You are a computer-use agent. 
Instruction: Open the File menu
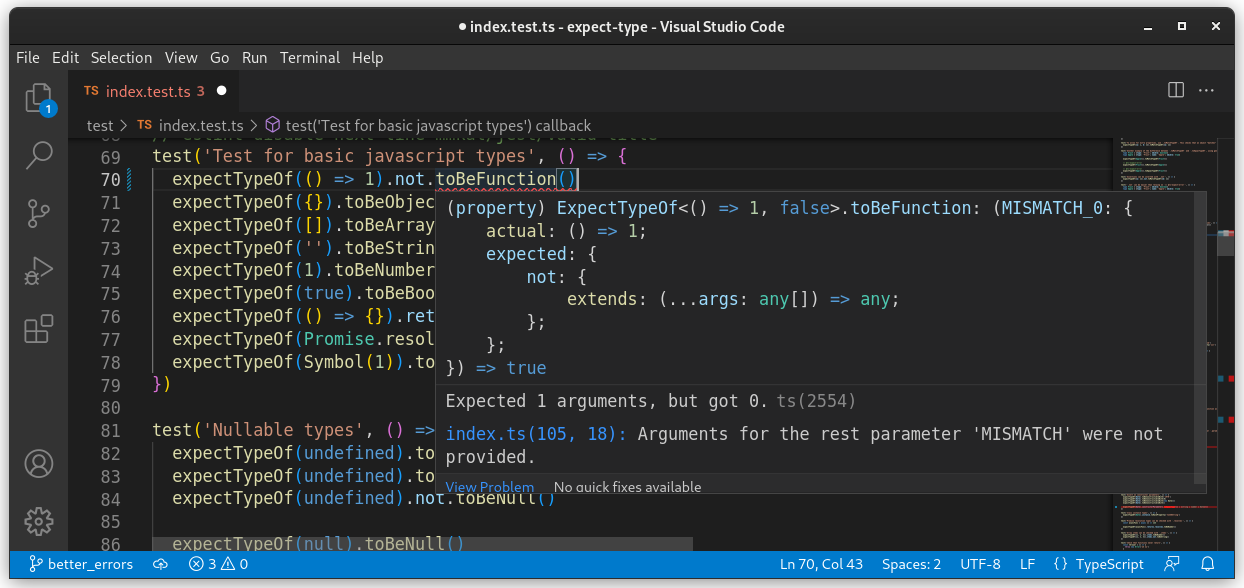[28, 58]
